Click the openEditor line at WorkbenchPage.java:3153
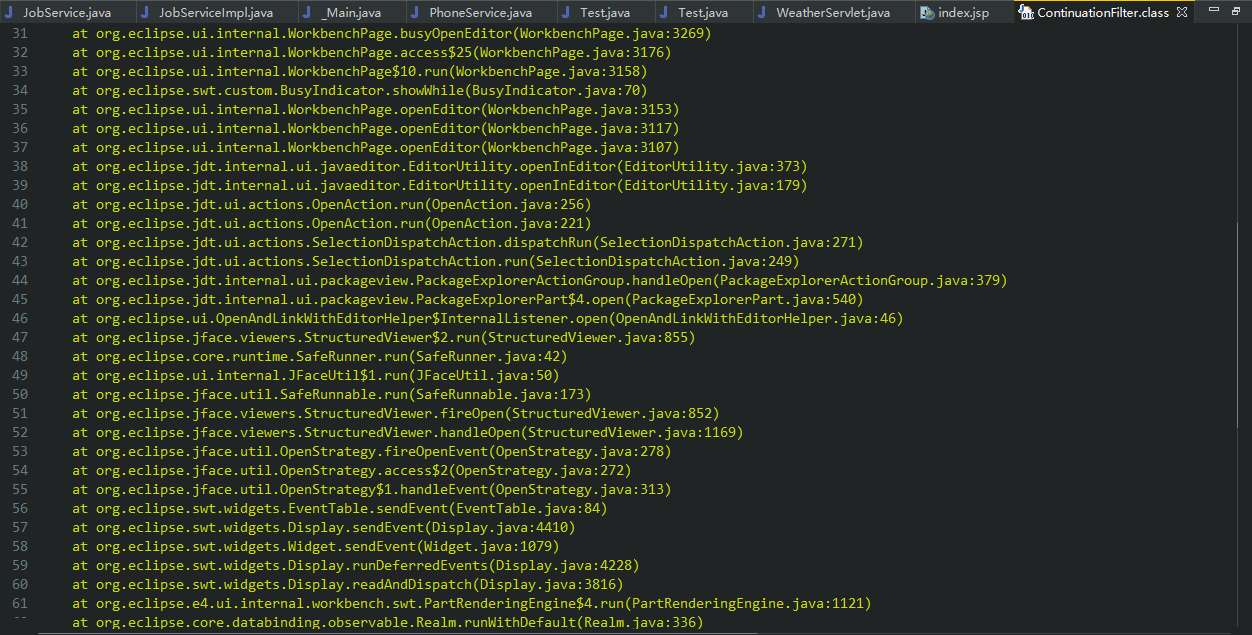The height and width of the screenshot is (635, 1252). tap(376, 109)
